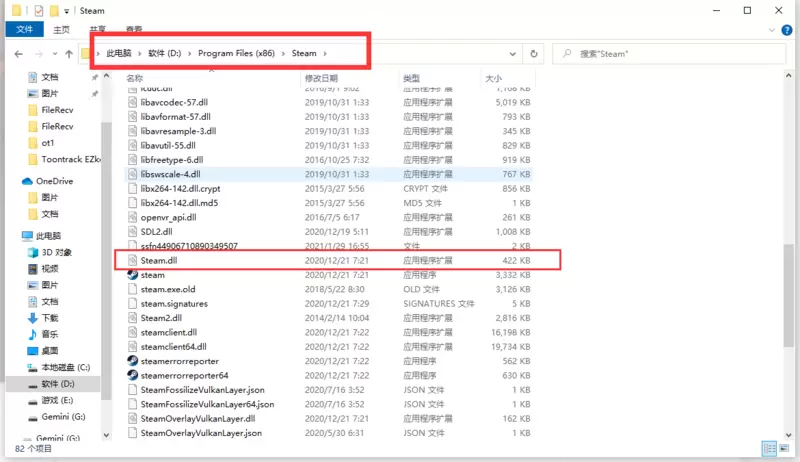
Task: Click the Forward navigation arrow
Action: [x=39, y=54]
